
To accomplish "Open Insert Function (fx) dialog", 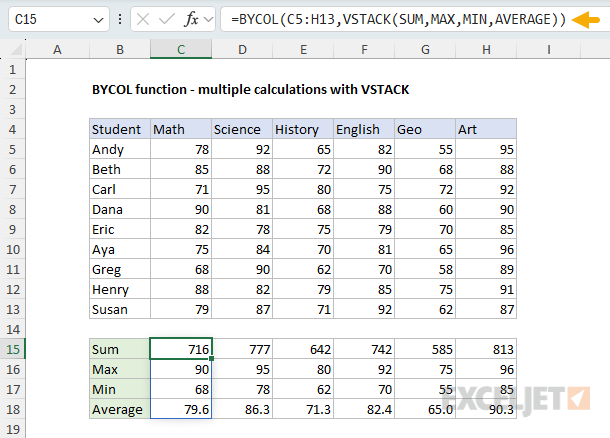I will 191,19.
